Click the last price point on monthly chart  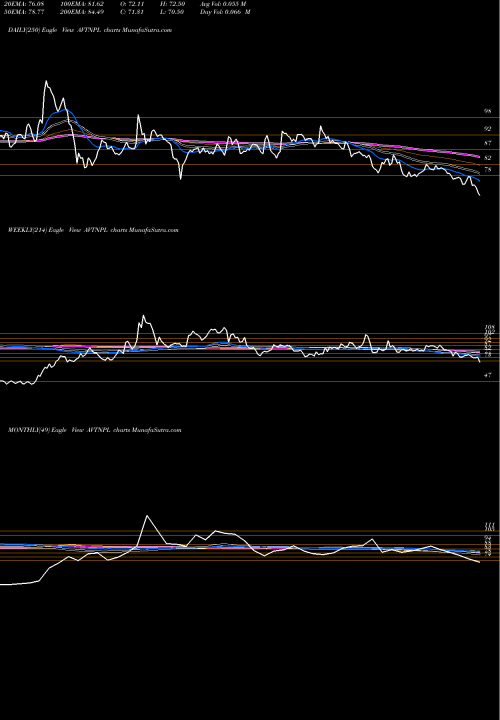click(480, 562)
